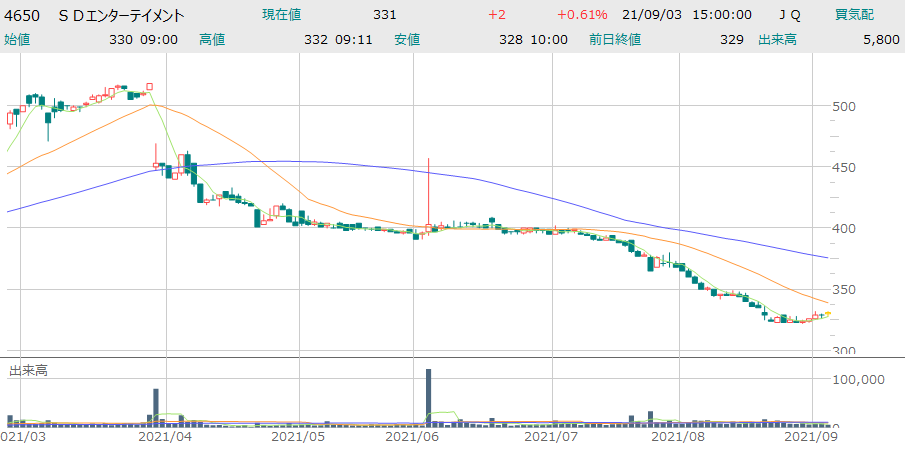Select the 2021/08 date axis label

(677, 437)
